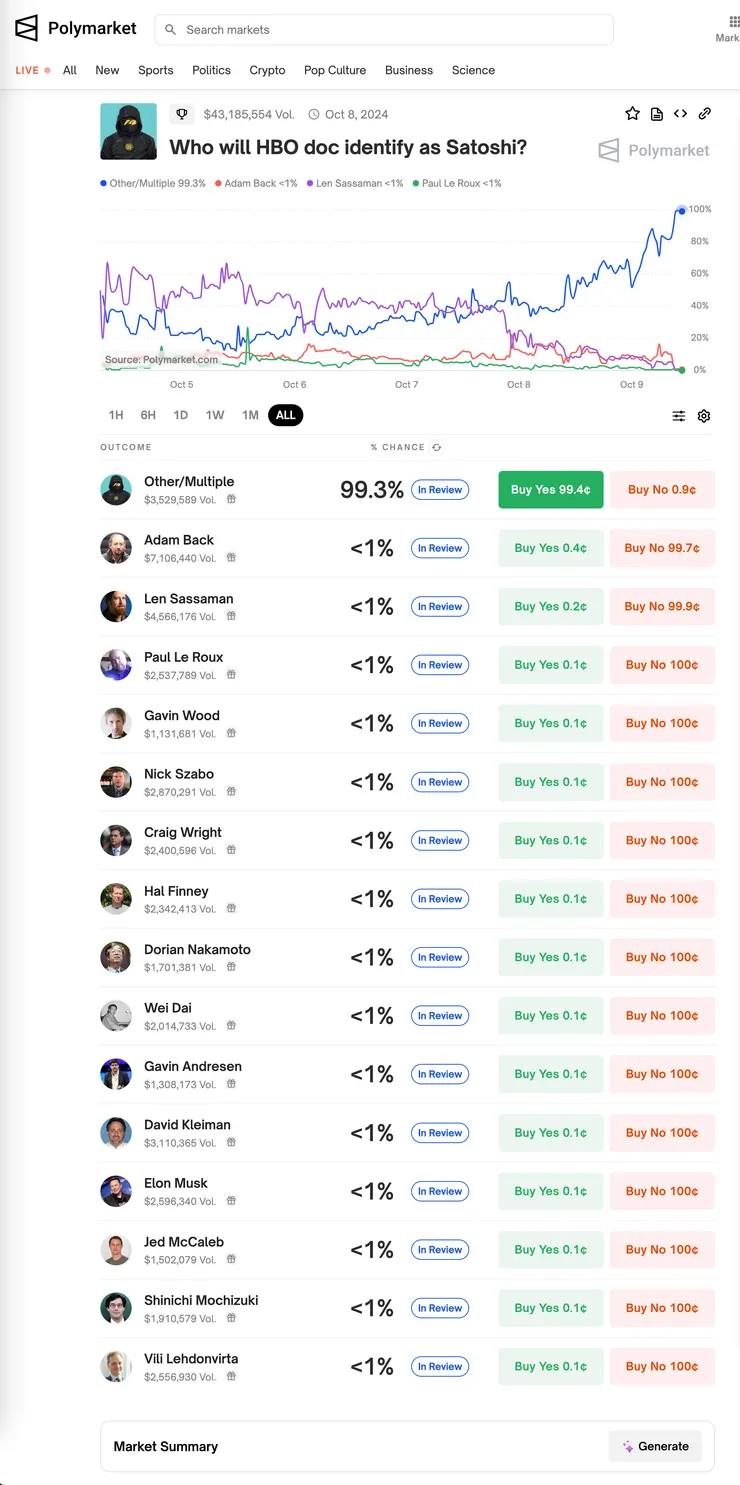Viewport: 740px width, 1485px height.
Task: Click gift icon under Other/Multiple
Action: coord(231,499)
